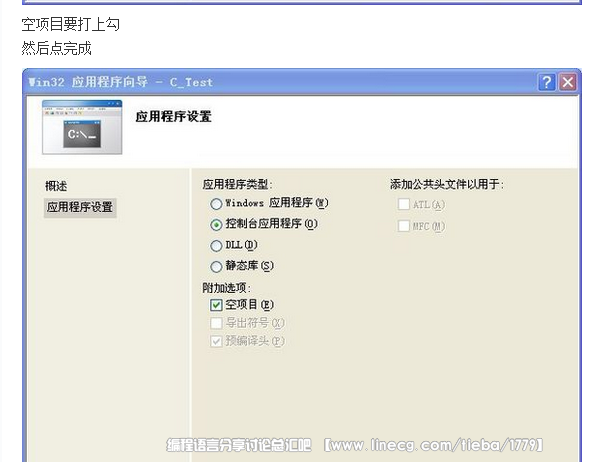
Task: Select 应用程序设置 in the sidebar
Action: click(x=80, y=207)
